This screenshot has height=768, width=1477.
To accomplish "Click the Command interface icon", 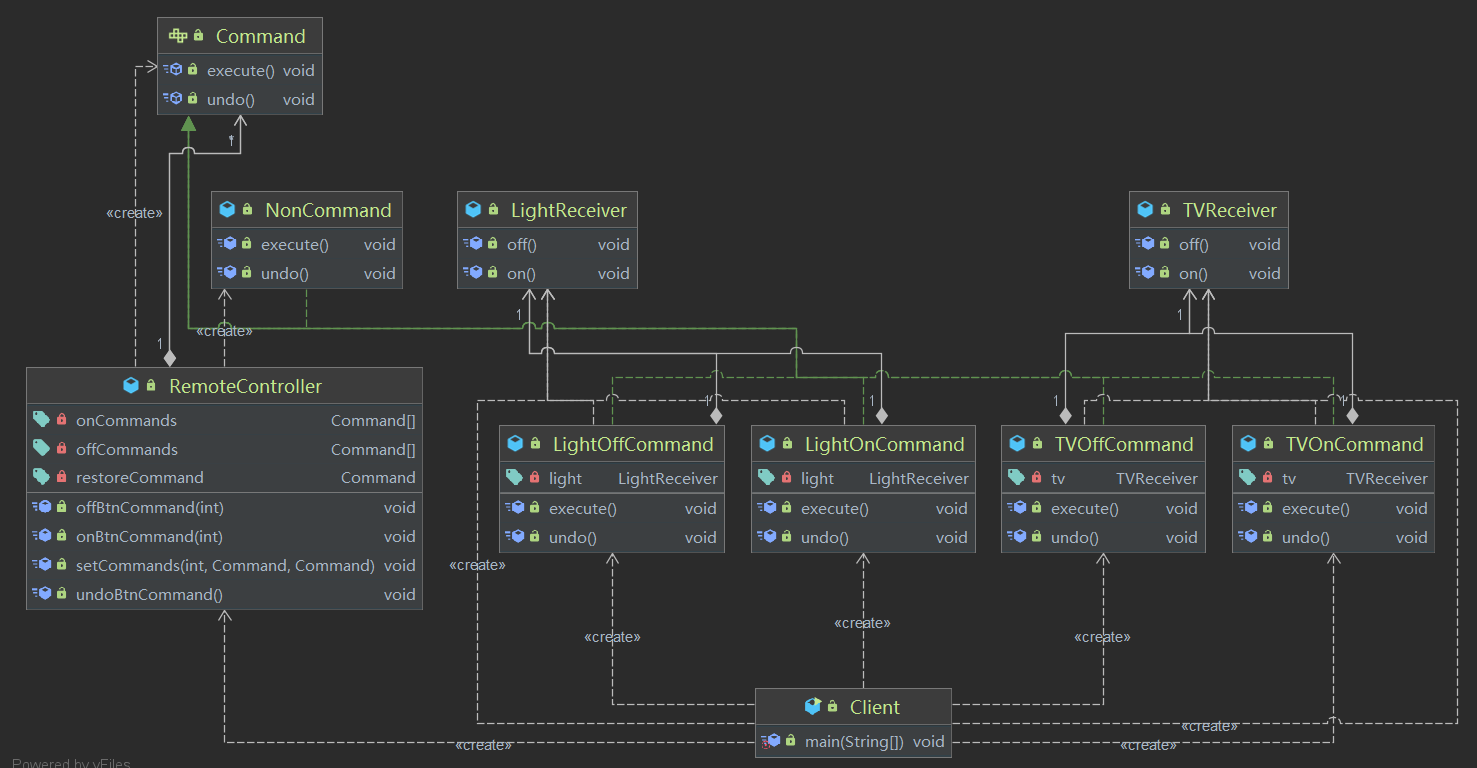I will pos(178,36).
